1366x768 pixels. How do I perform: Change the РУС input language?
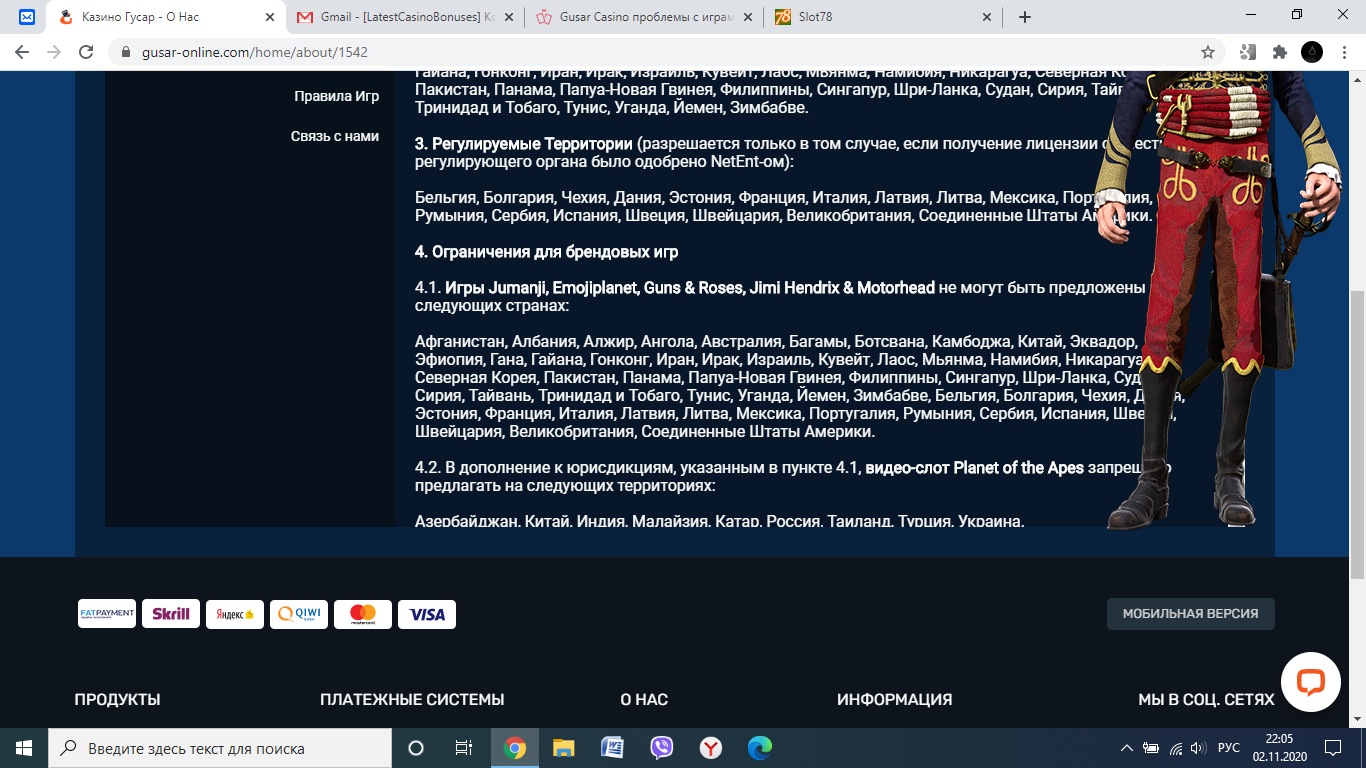pyautogui.click(x=1229, y=748)
